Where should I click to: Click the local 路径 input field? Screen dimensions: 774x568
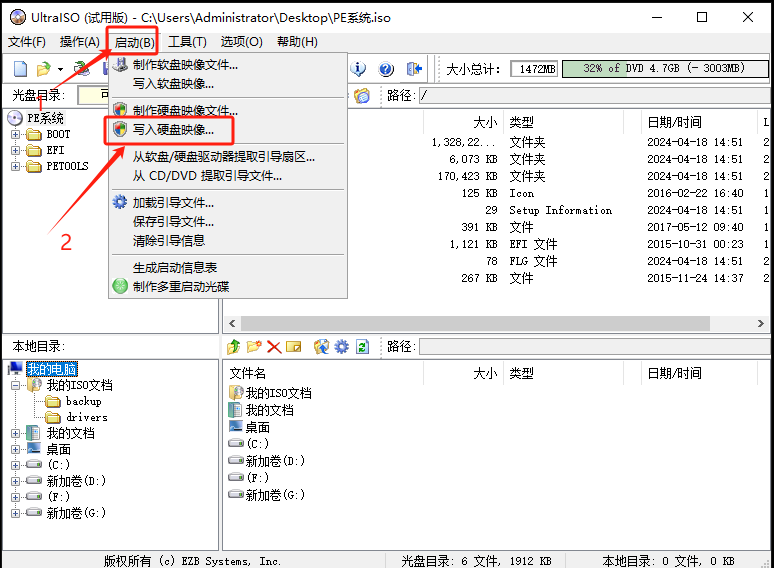coord(596,346)
